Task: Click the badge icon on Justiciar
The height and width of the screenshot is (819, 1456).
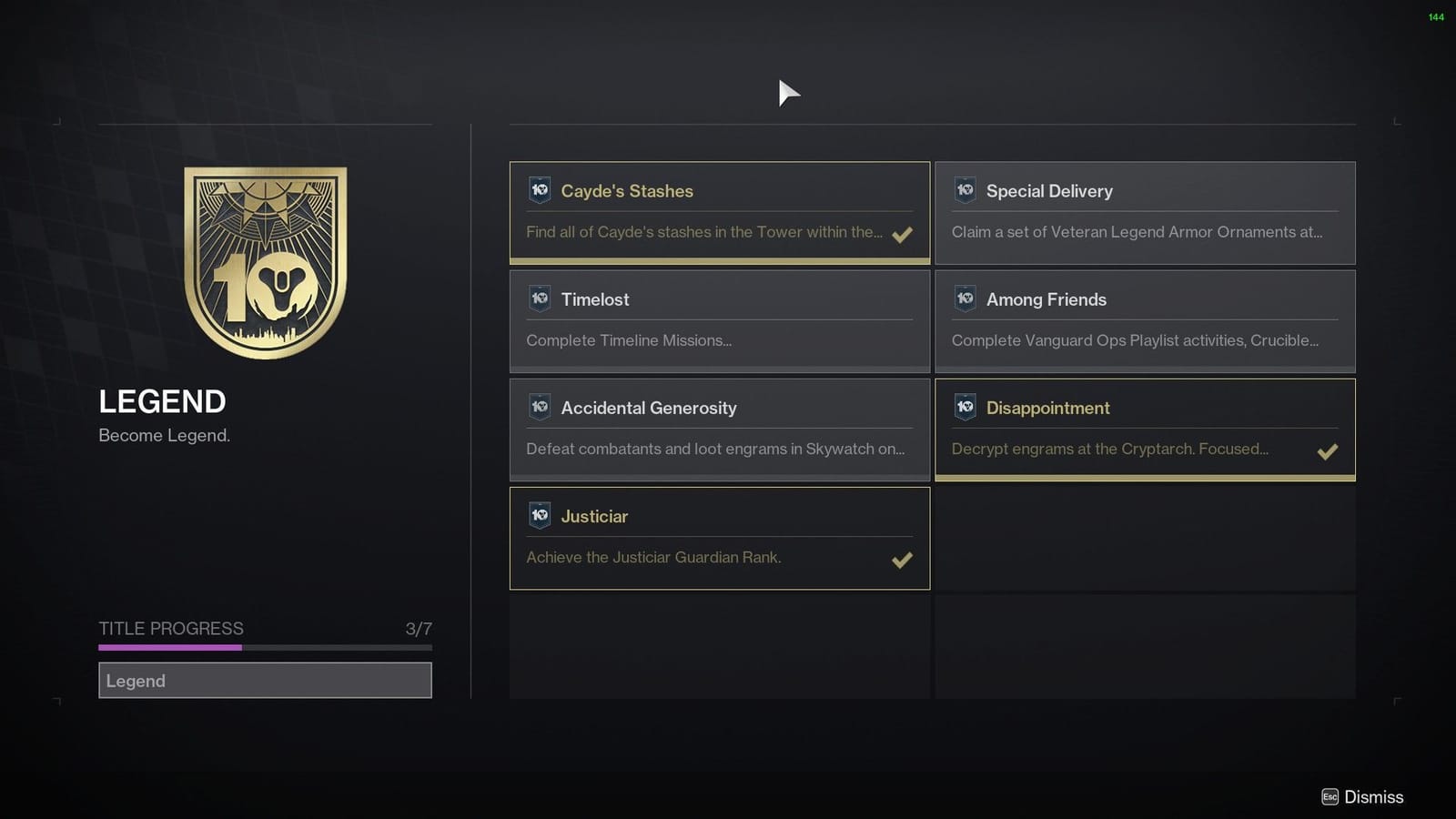Action: click(539, 514)
